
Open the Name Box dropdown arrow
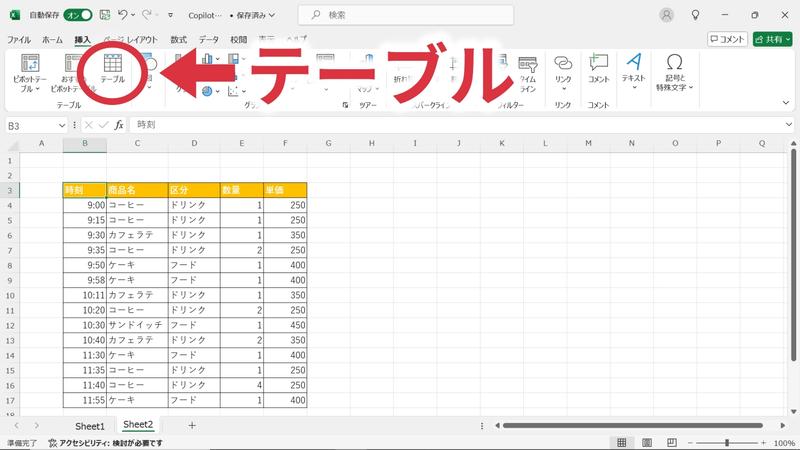tap(62, 125)
